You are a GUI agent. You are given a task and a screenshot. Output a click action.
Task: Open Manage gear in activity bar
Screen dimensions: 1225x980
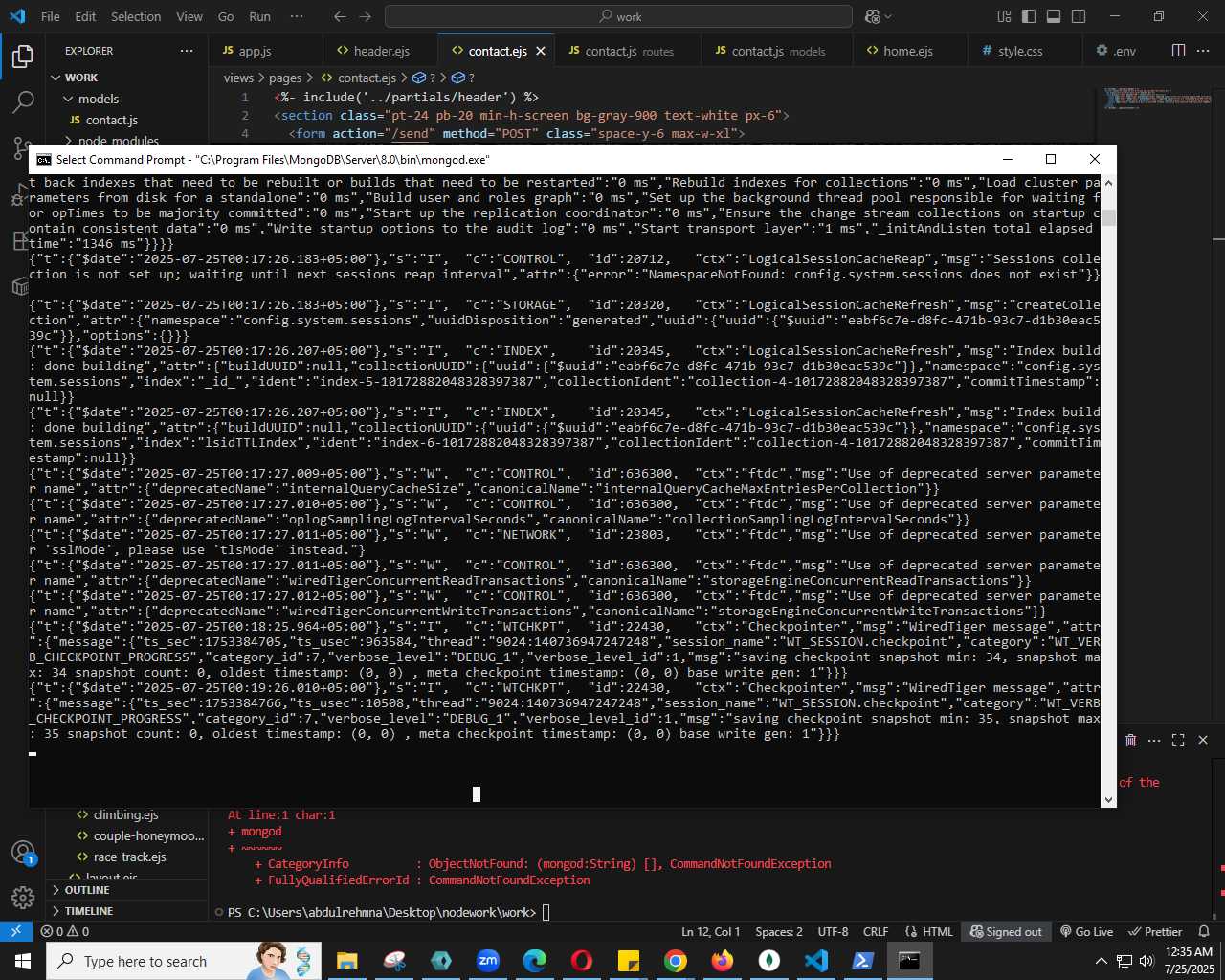coord(23,898)
